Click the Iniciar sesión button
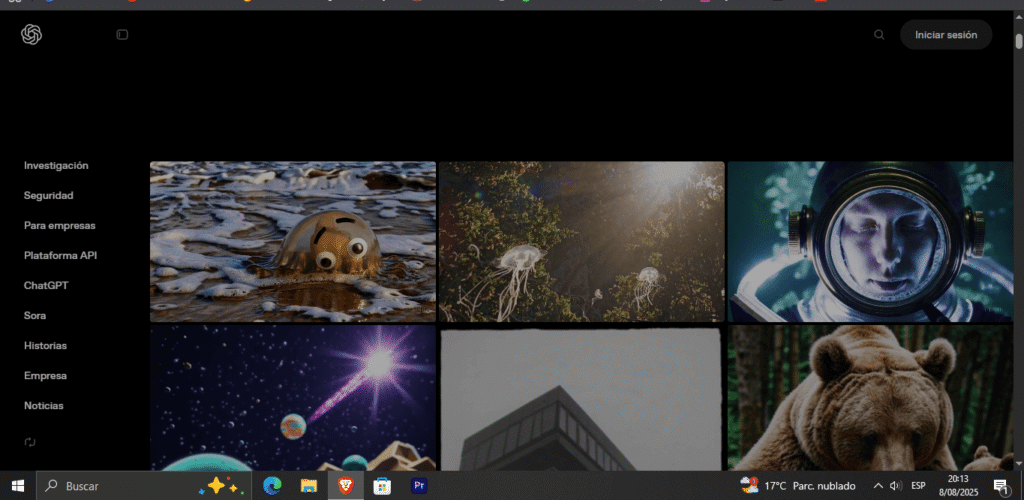The width and height of the screenshot is (1024, 500). pos(946,35)
